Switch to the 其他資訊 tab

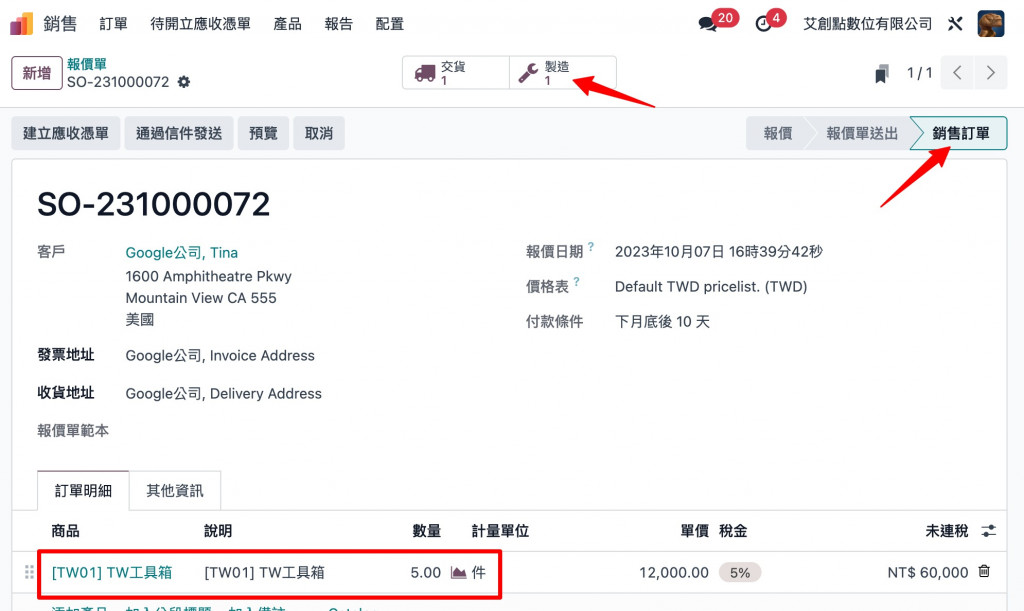[x=175, y=490]
